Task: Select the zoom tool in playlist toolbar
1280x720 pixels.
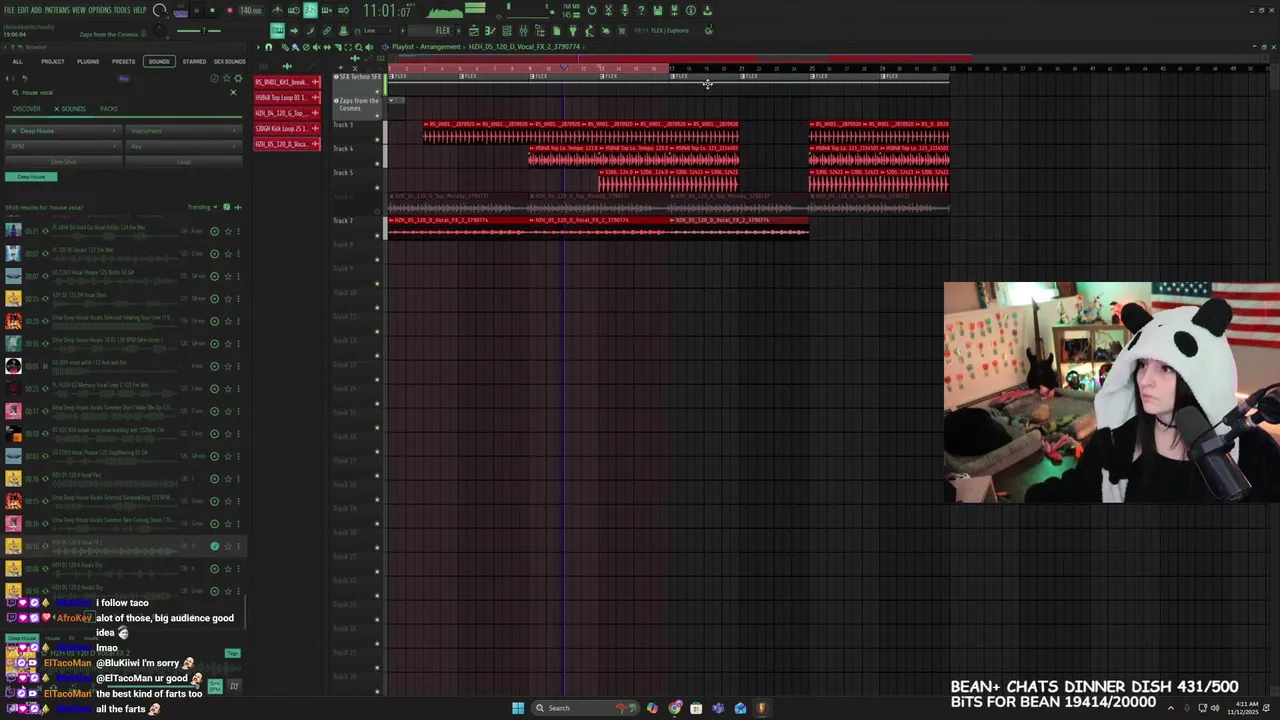Action: click(358, 47)
